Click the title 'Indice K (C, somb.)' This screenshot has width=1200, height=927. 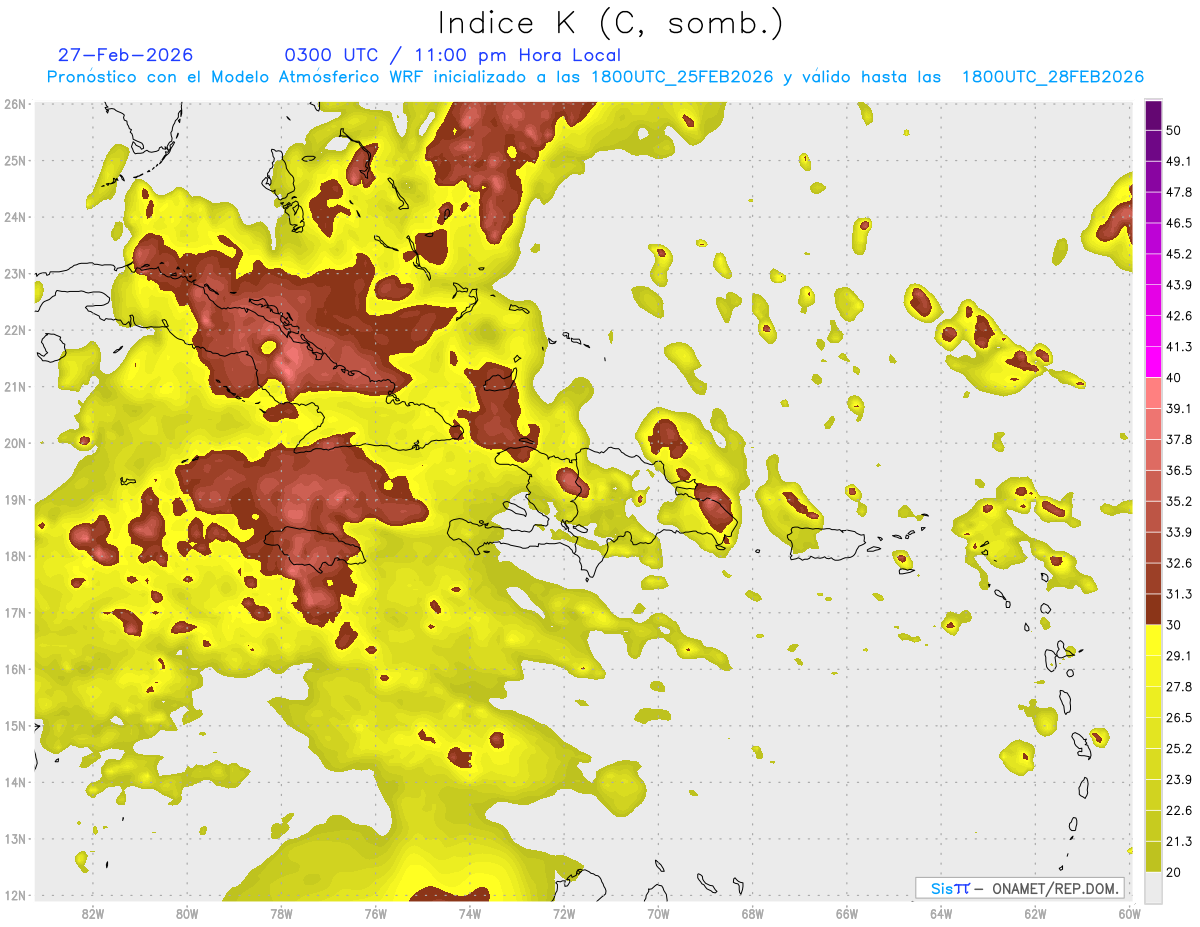pyautogui.click(x=610, y=22)
